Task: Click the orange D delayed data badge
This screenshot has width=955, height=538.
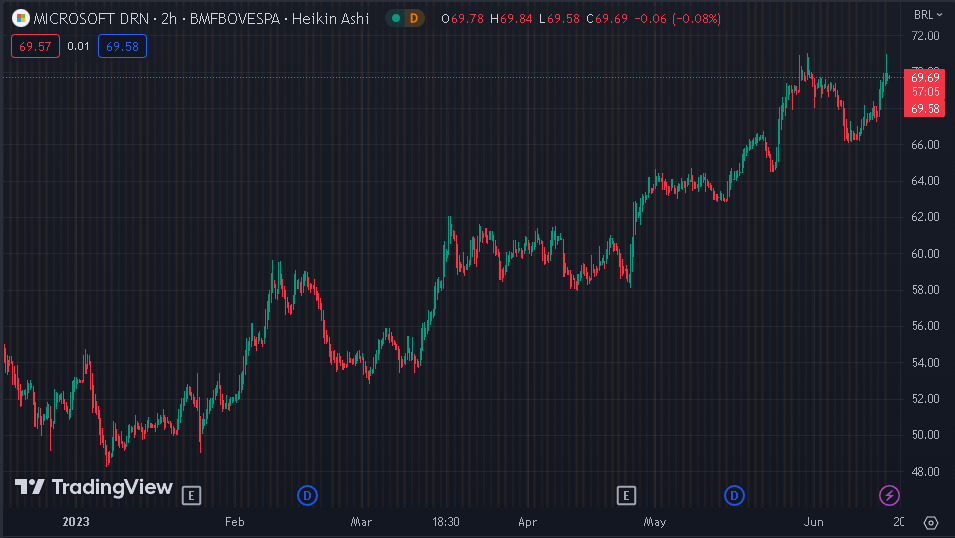Action: pos(414,18)
